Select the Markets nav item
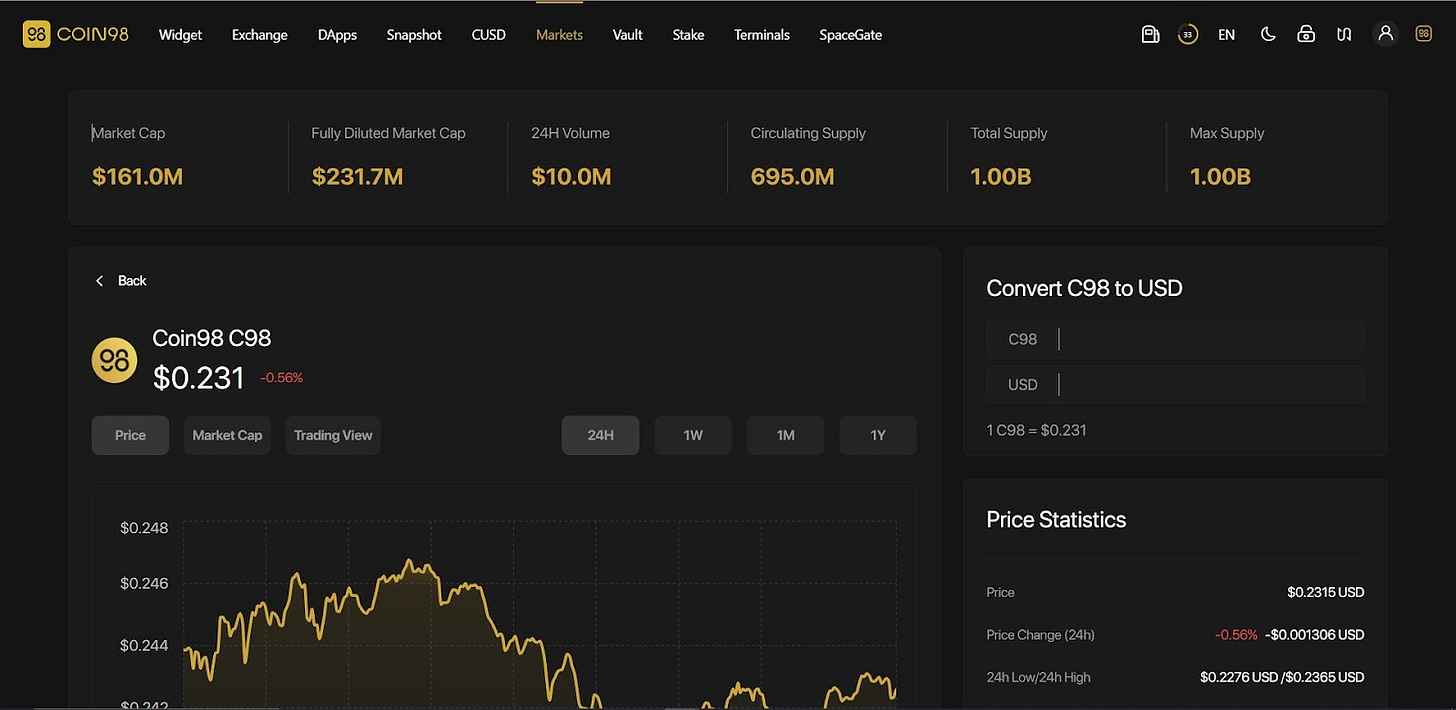Screen dimensions: 1456x710 coord(559,34)
